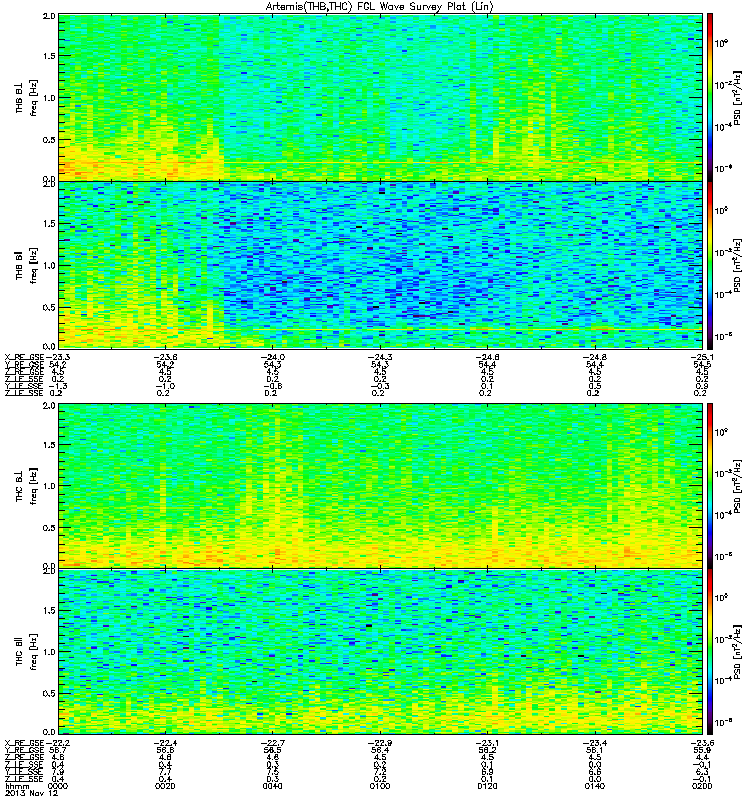750x800 pixels.
Task: Click the '0100' time tick label
Action: point(380,786)
